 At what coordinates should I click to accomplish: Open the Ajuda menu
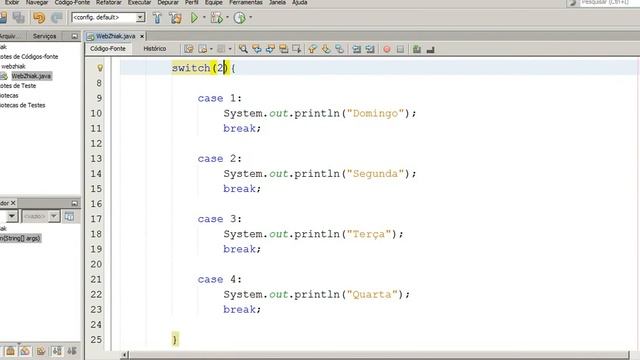(300, 3)
